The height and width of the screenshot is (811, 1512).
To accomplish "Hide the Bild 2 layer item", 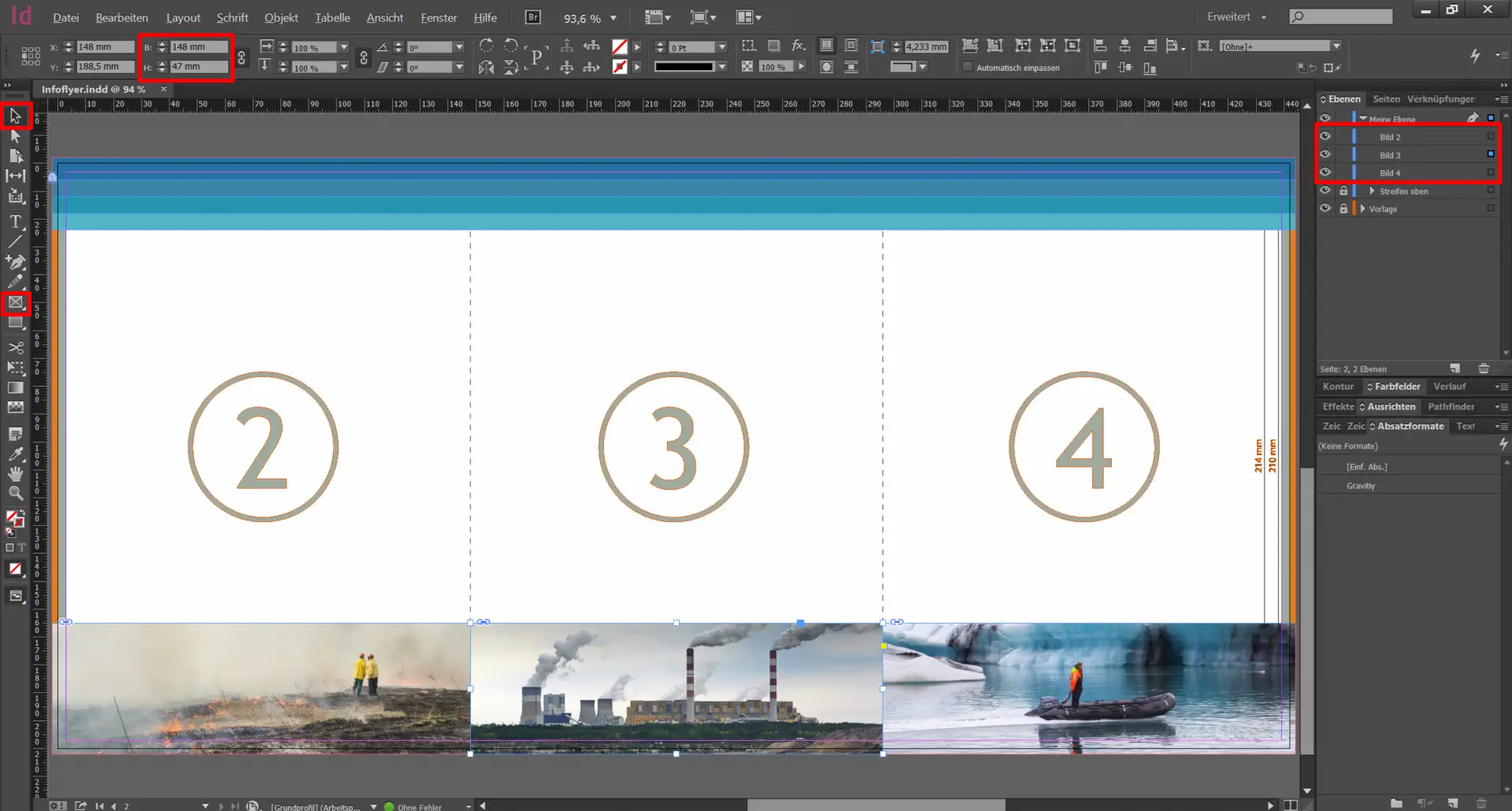I will click(1325, 136).
